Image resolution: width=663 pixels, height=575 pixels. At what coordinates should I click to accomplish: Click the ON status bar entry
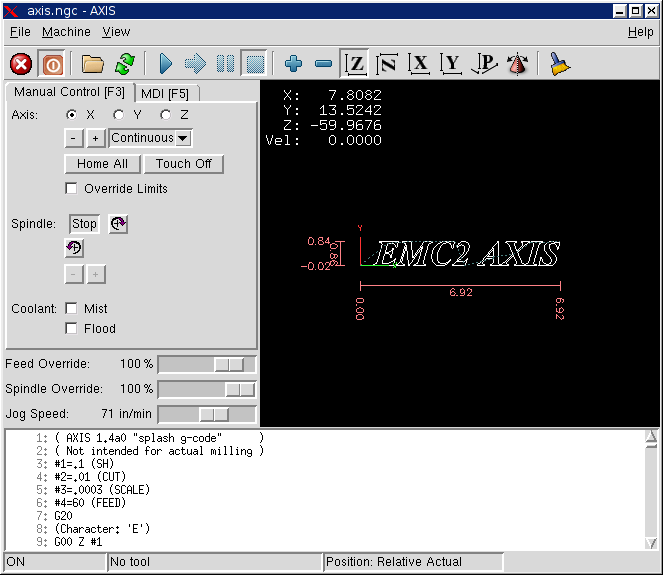pos(54,562)
